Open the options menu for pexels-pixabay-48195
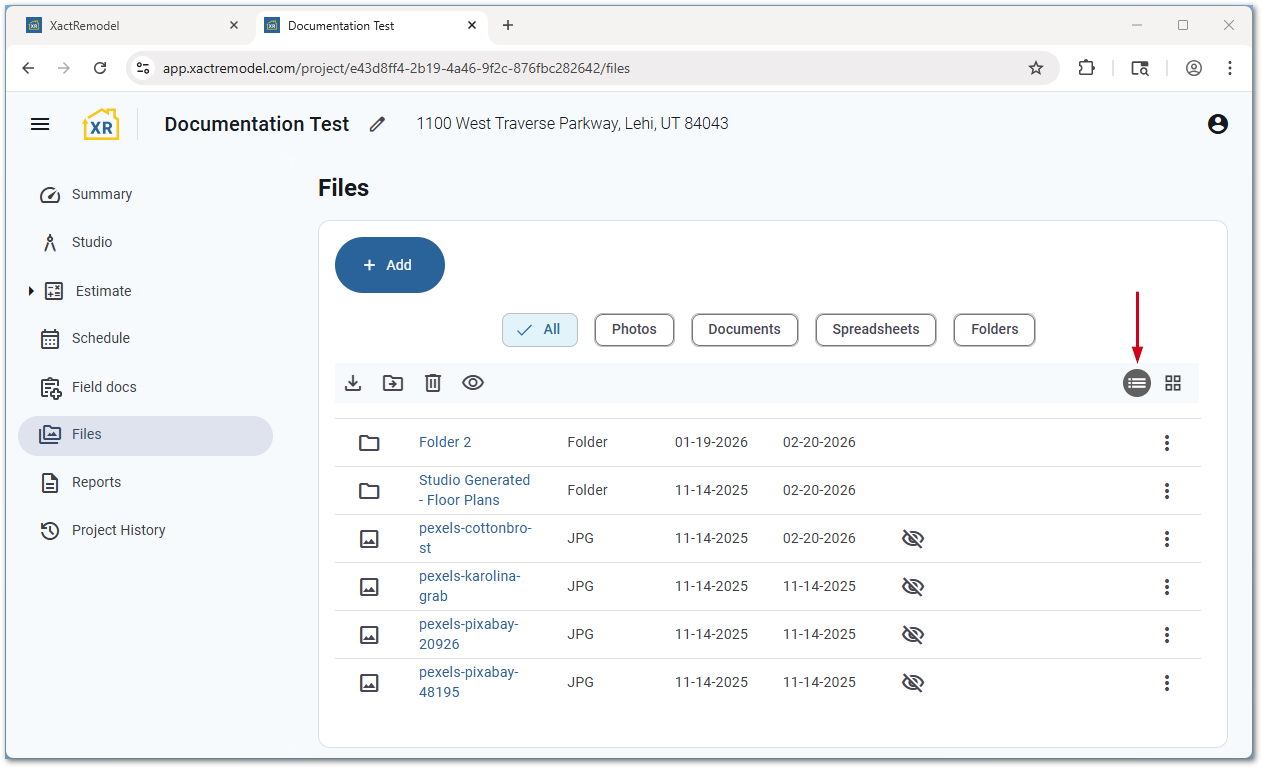Viewport: 1262px width, 768px height. (1166, 682)
